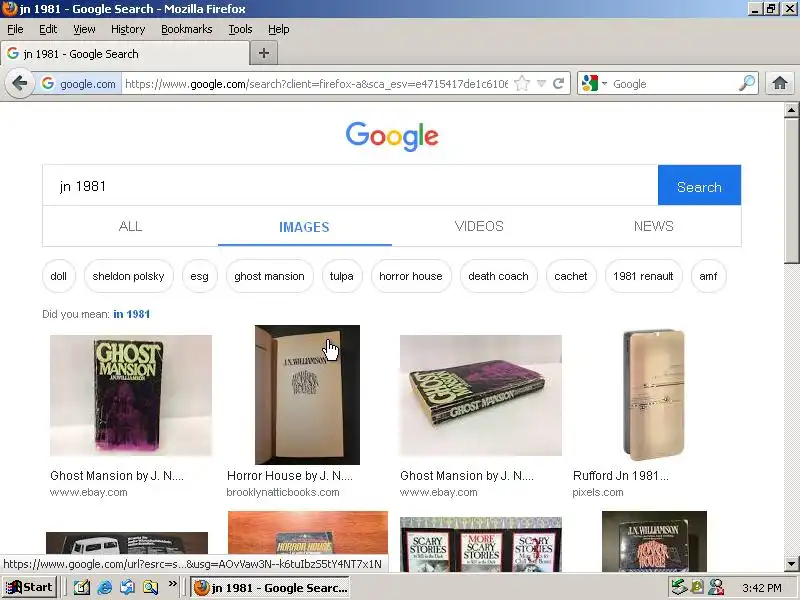Reload the page with the refresh icon
Viewport: 800px width, 600px height.
tap(559, 83)
